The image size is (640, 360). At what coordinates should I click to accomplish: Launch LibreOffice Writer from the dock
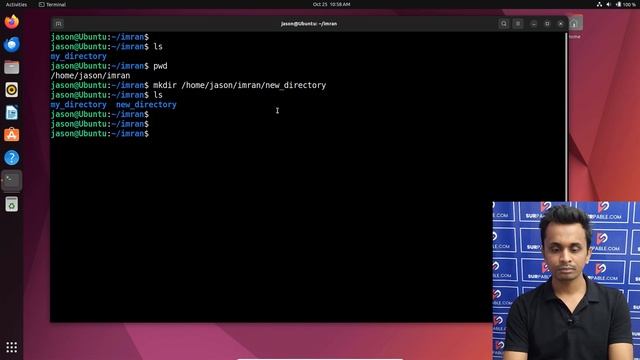(x=11, y=113)
